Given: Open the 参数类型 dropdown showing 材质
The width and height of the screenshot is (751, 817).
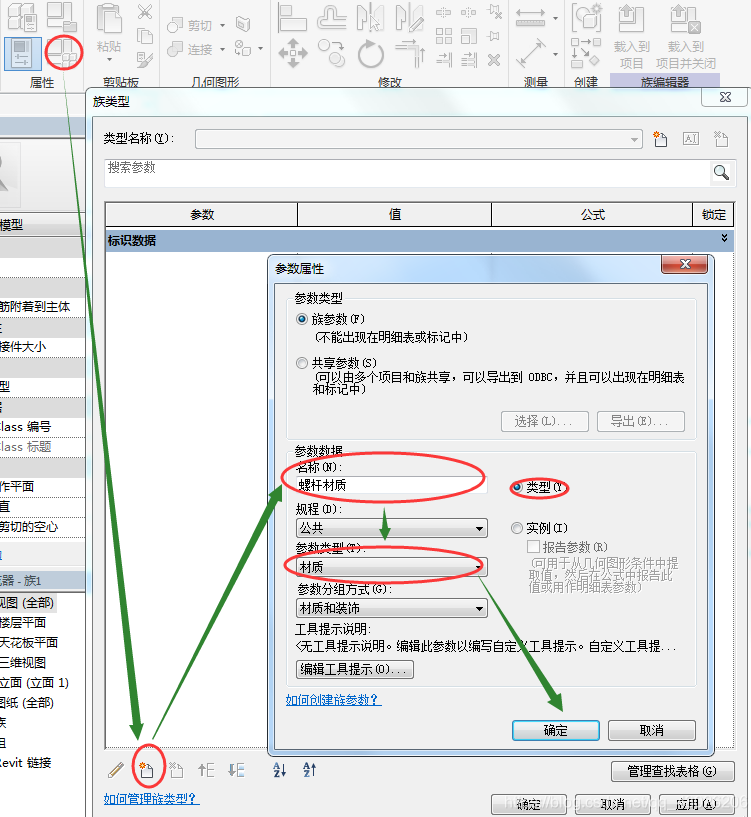Looking at the screenshot, I should (391, 567).
